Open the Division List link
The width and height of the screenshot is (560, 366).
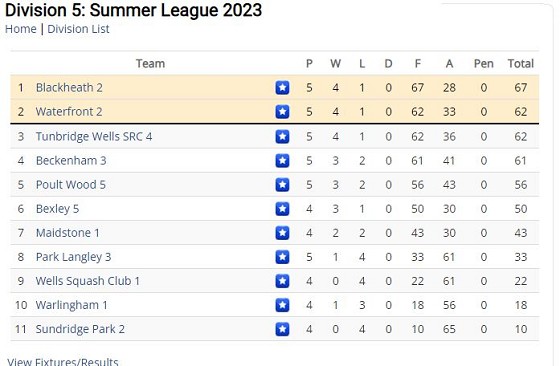click(x=78, y=29)
